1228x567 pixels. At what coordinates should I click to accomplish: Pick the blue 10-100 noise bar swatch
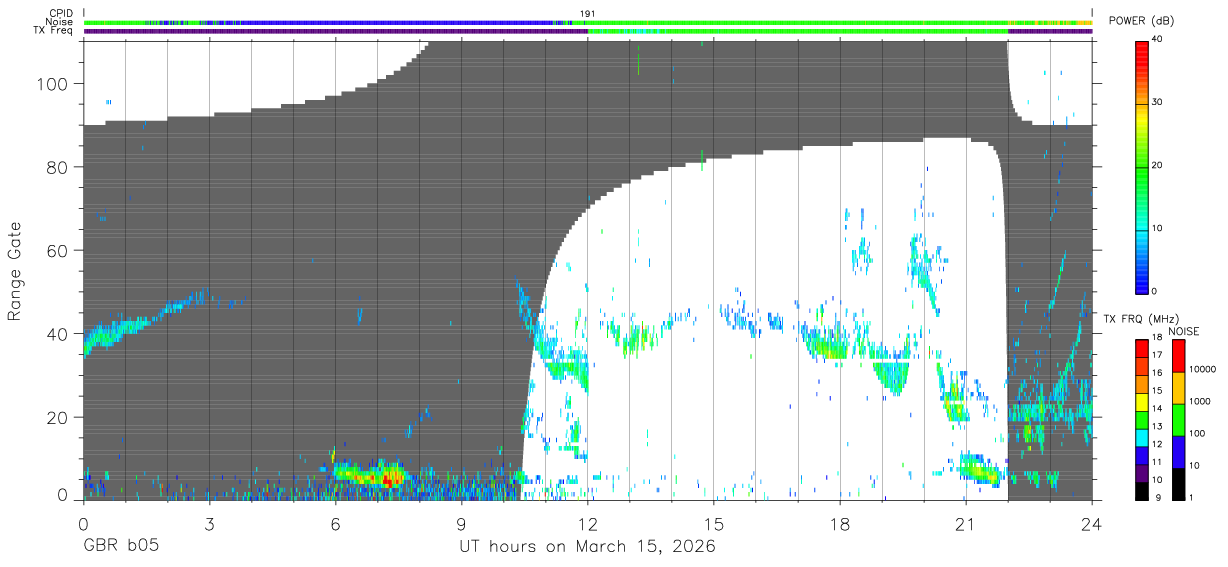click(1177, 451)
